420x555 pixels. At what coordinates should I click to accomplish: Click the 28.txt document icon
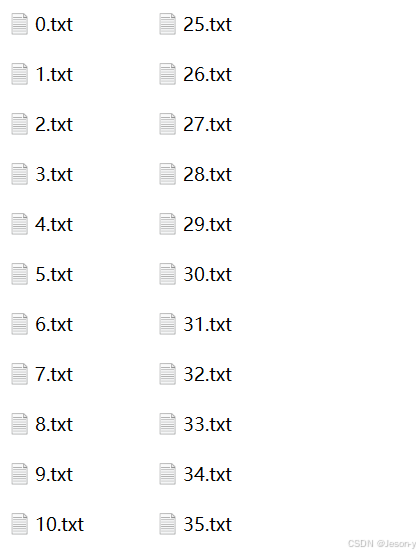[167, 174]
